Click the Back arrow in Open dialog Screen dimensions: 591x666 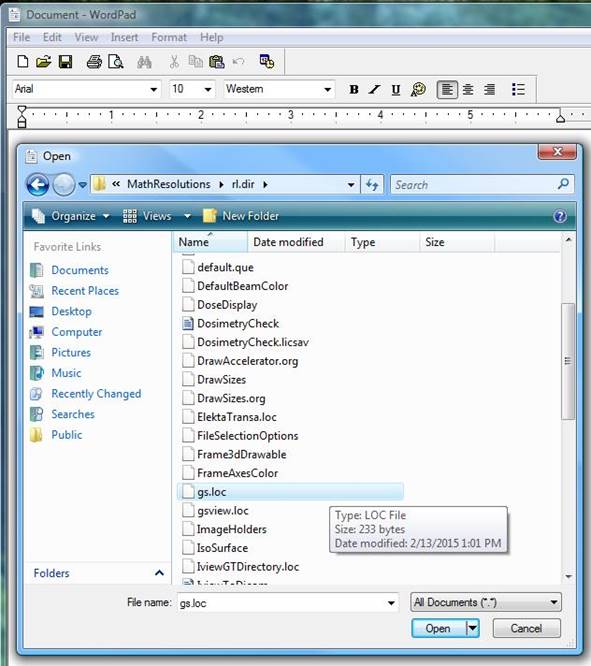point(38,185)
